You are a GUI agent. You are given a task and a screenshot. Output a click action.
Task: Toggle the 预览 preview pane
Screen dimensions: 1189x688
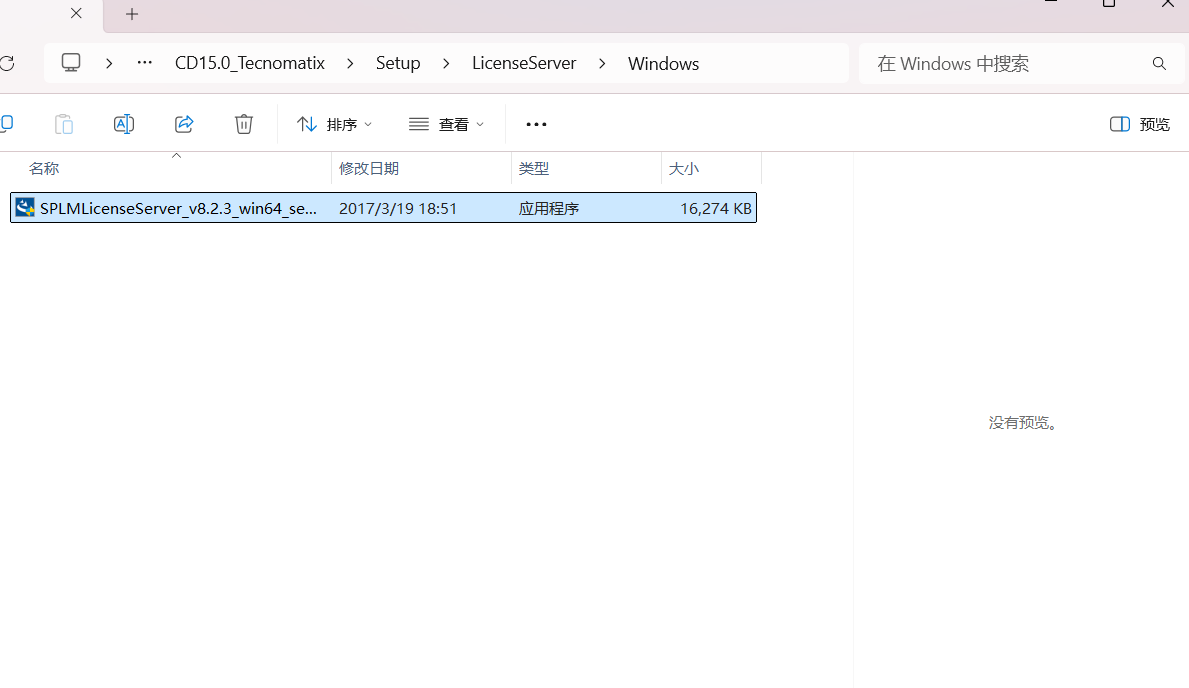[1140, 124]
